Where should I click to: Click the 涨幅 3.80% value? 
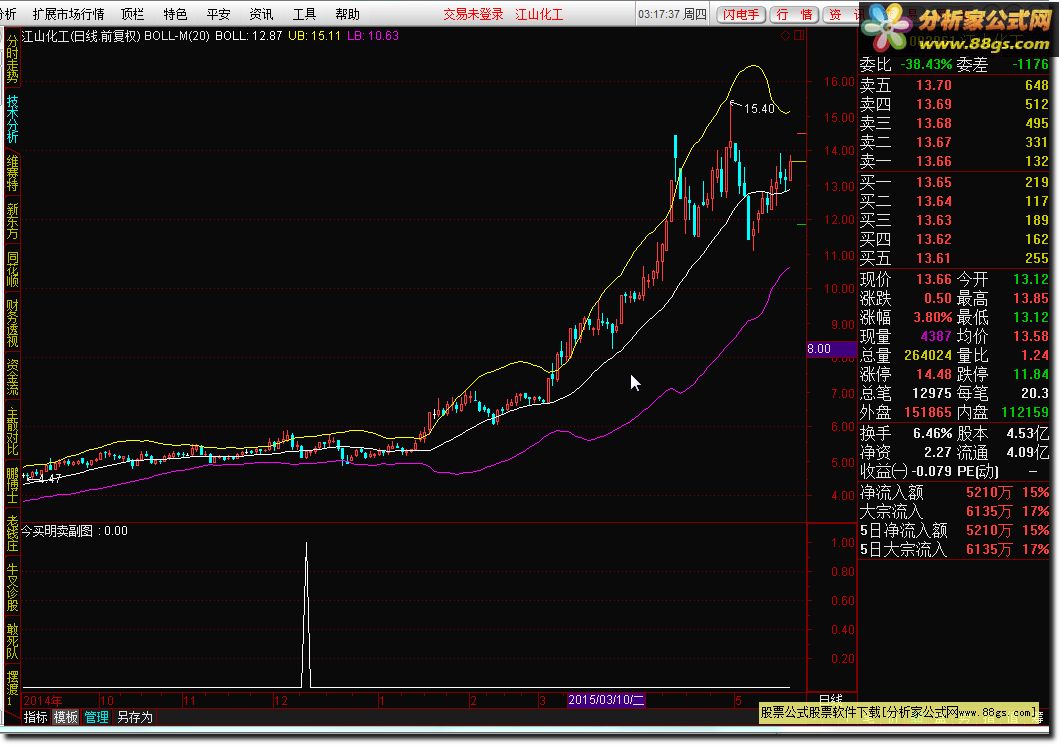point(932,317)
